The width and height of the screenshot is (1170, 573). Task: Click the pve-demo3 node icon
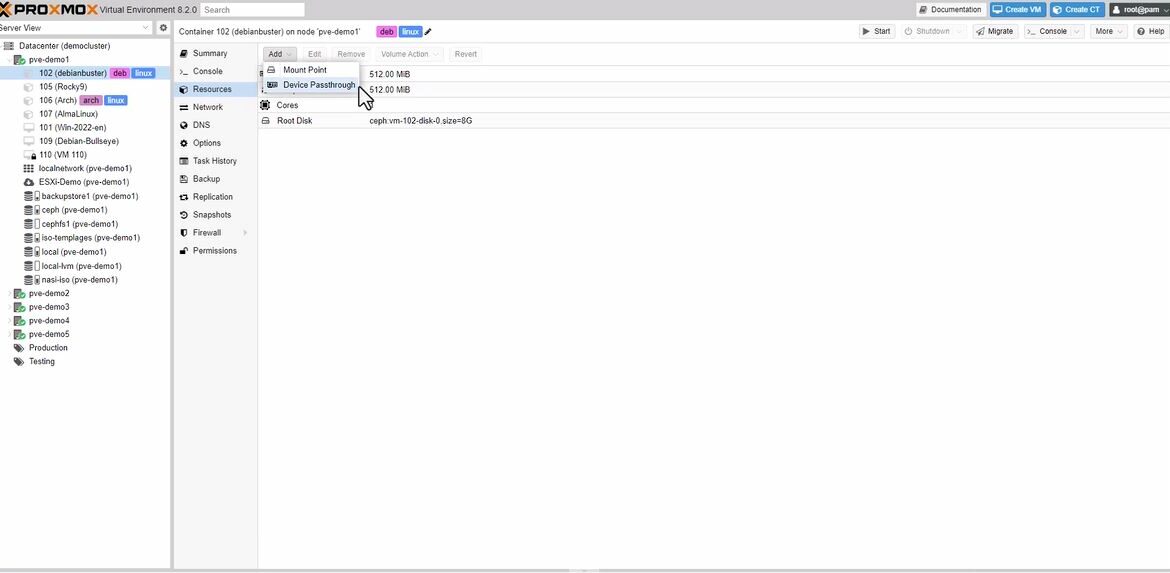coord(20,307)
